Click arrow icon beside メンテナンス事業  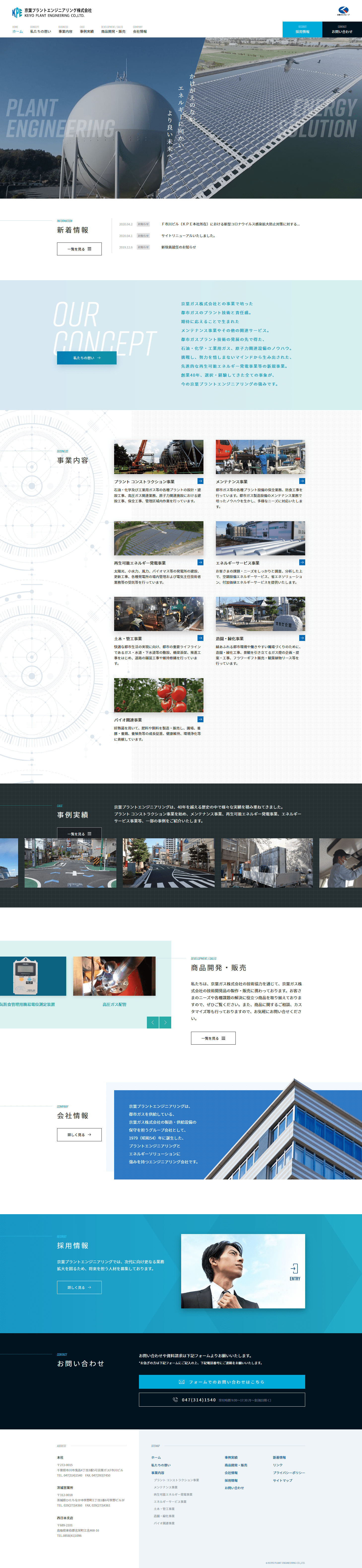coord(302,481)
